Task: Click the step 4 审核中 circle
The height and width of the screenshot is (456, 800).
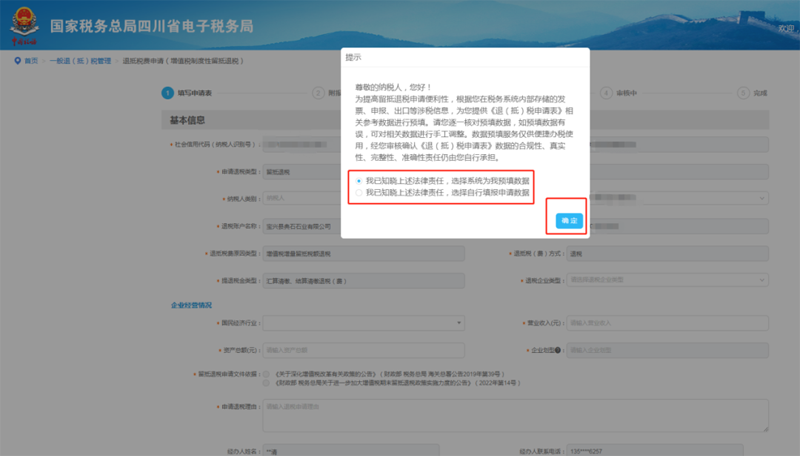Action: click(606, 91)
